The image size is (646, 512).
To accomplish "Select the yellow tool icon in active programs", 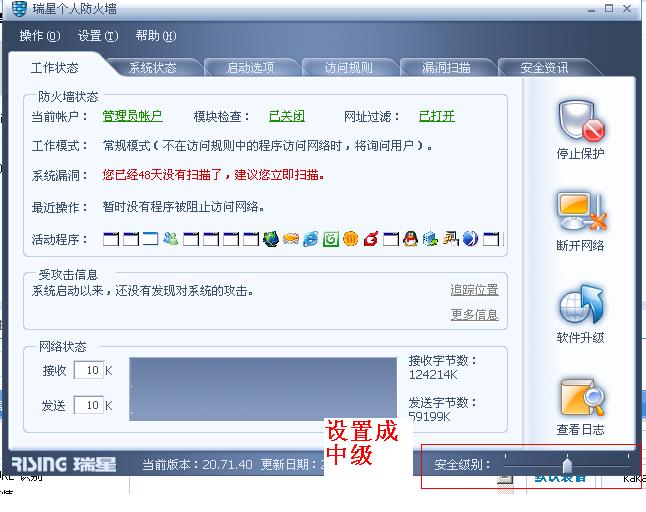I will (x=450, y=239).
